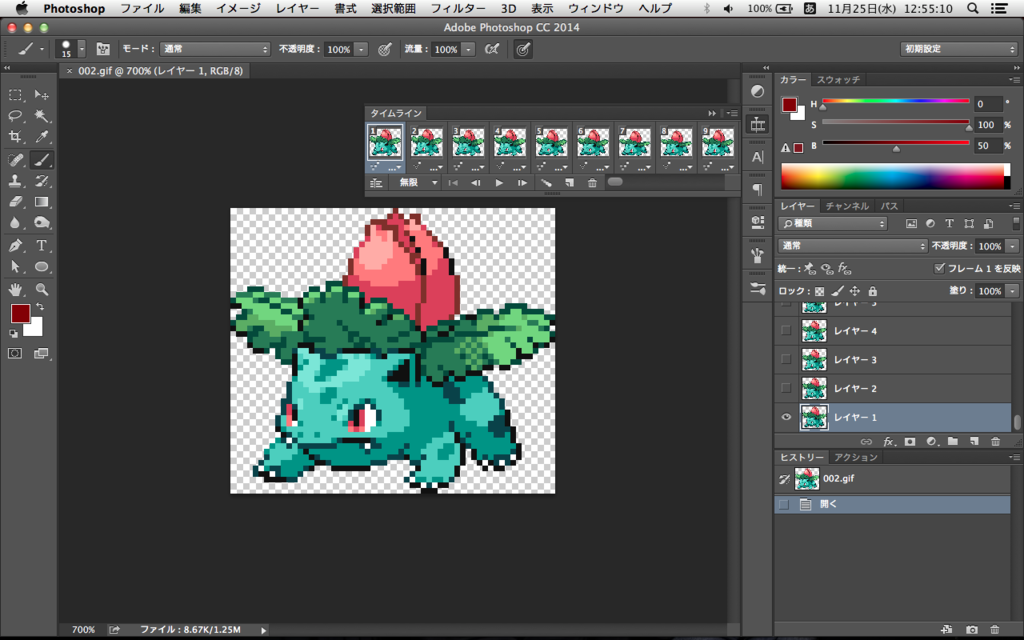
Task: Click the foreground color swatch in toolbox
Action: [x=20, y=313]
